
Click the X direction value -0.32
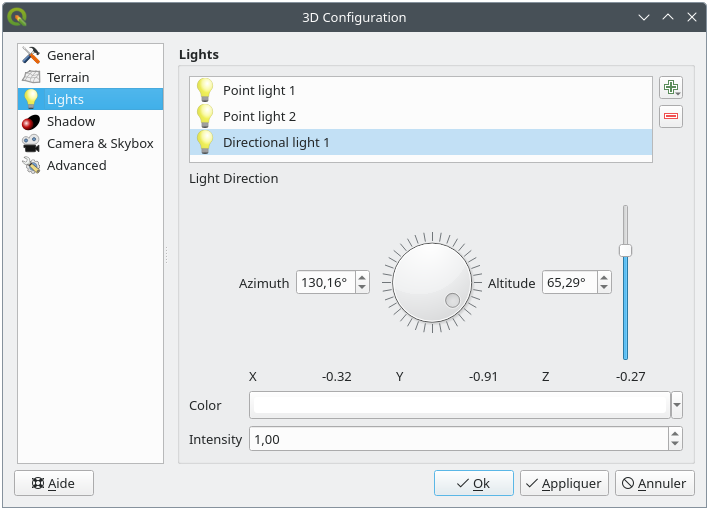(336, 377)
